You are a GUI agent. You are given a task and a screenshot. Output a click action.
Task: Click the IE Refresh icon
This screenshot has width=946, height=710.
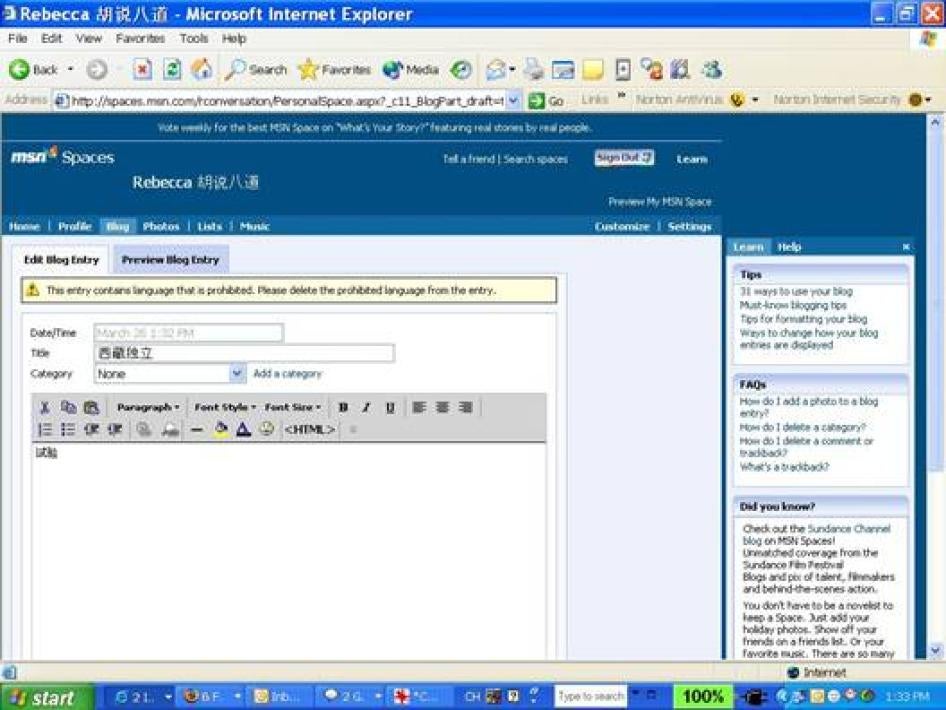coord(172,69)
